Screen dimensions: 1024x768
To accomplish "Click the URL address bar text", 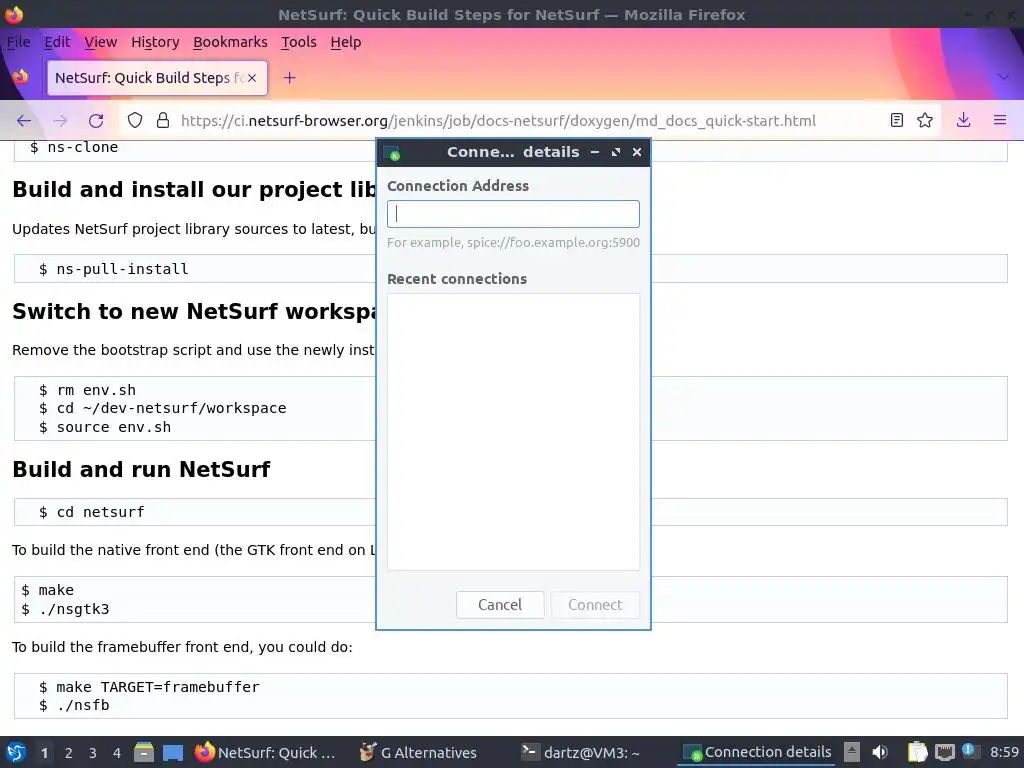I will [498, 121].
